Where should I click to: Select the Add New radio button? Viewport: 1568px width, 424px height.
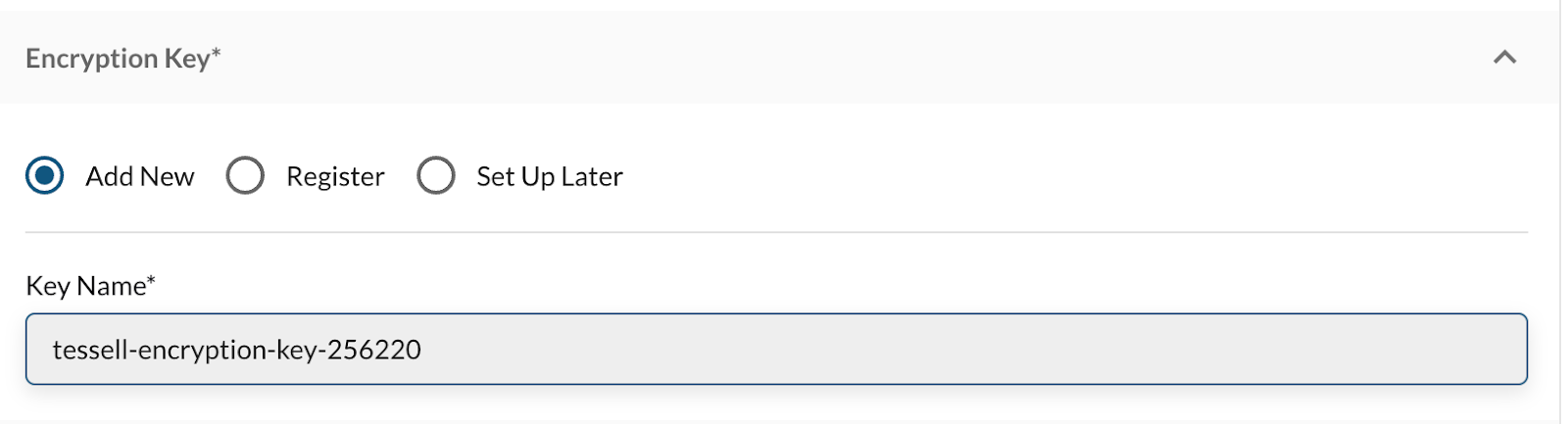point(45,176)
